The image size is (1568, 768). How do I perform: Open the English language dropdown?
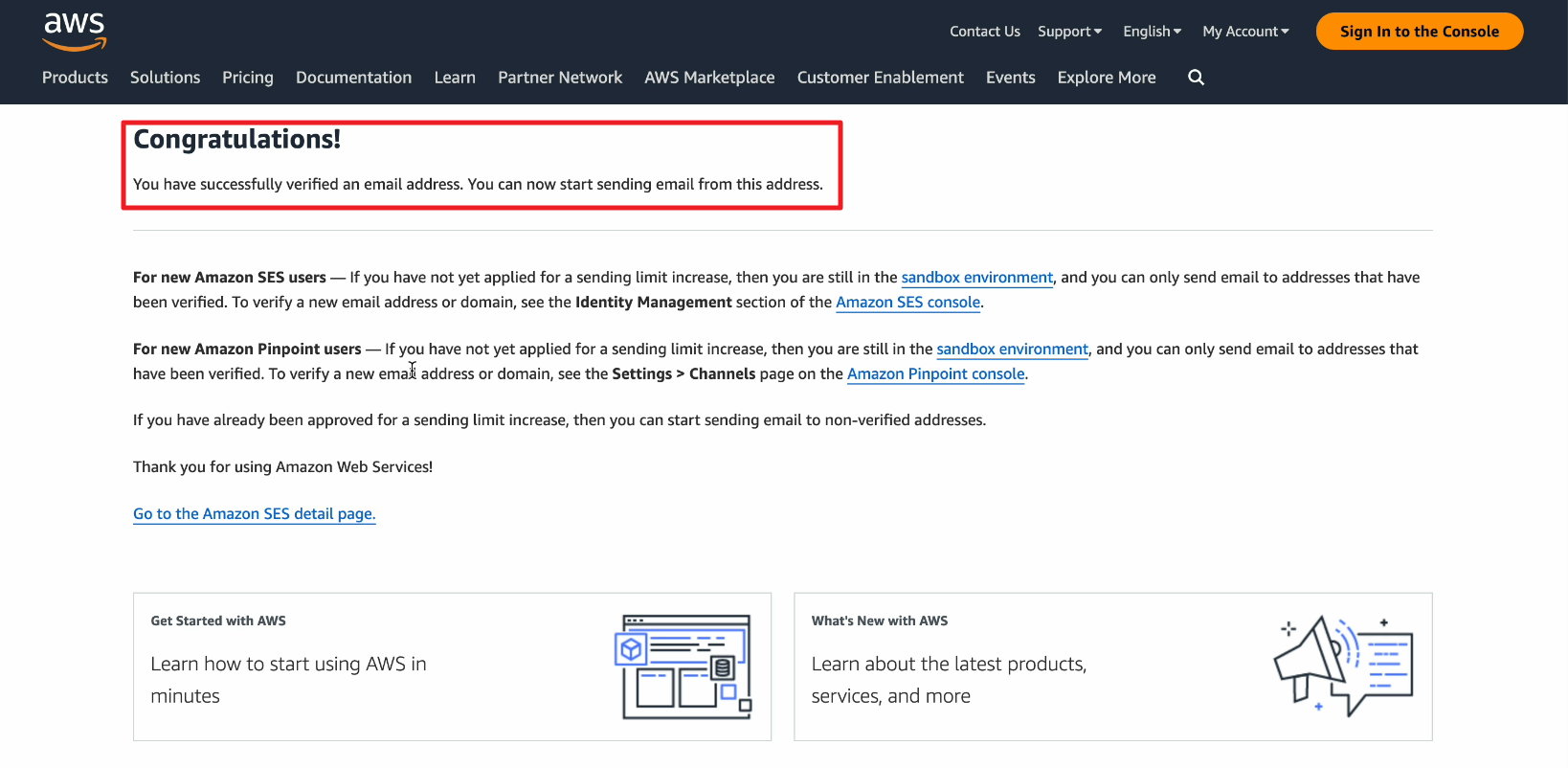[1152, 32]
